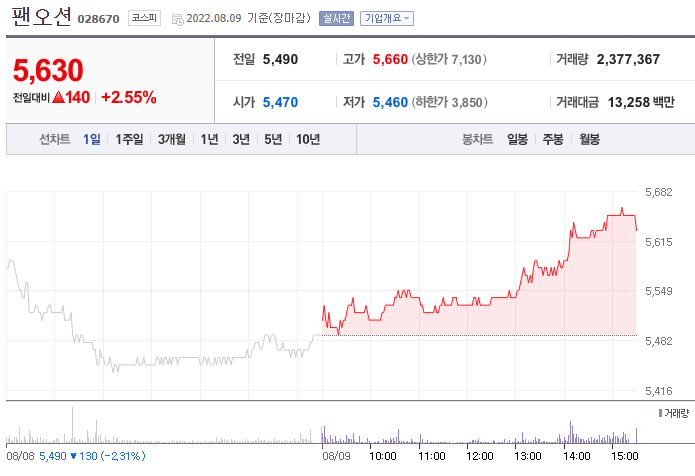Screen dimensions: 695x476
Task: Click the 14:00 time axis label
Action: coord(576,456)
